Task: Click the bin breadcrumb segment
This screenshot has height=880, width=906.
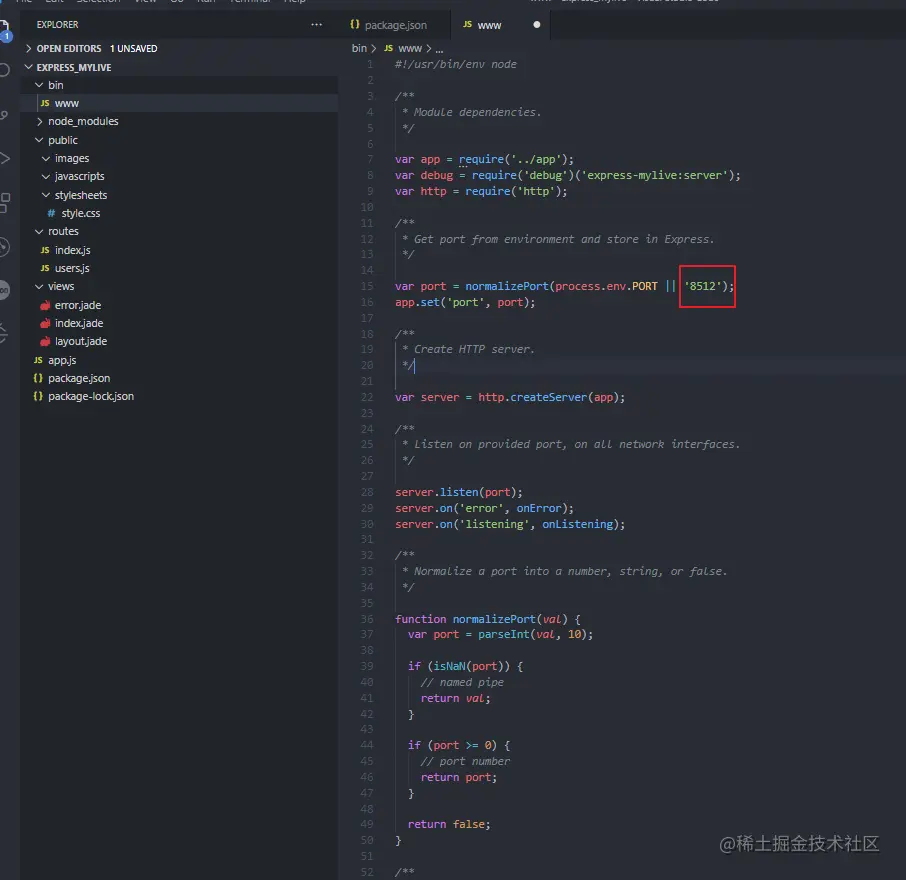Action: tap(359, 49)
